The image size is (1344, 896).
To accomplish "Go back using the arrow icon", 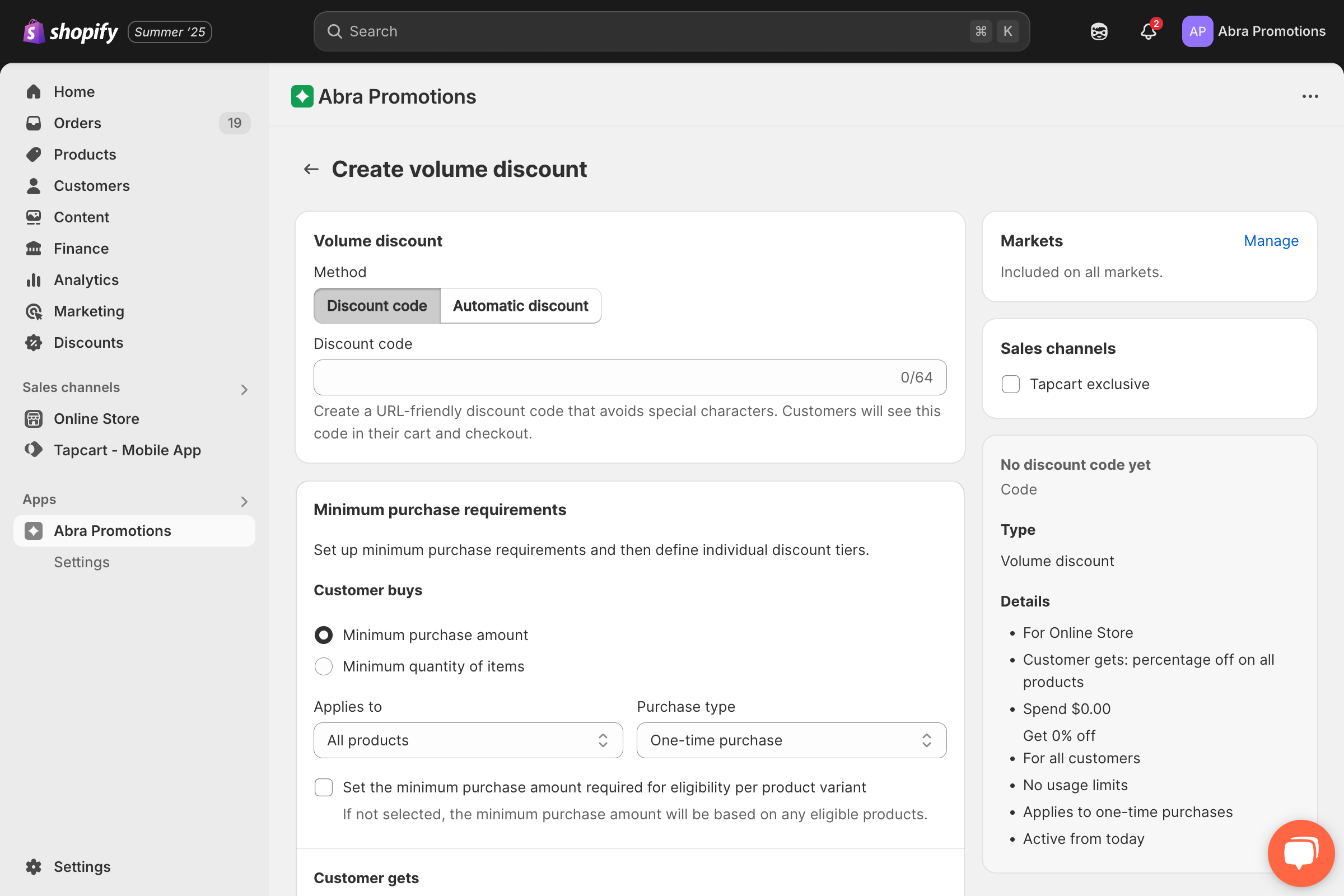I will (x=311, y=169).
